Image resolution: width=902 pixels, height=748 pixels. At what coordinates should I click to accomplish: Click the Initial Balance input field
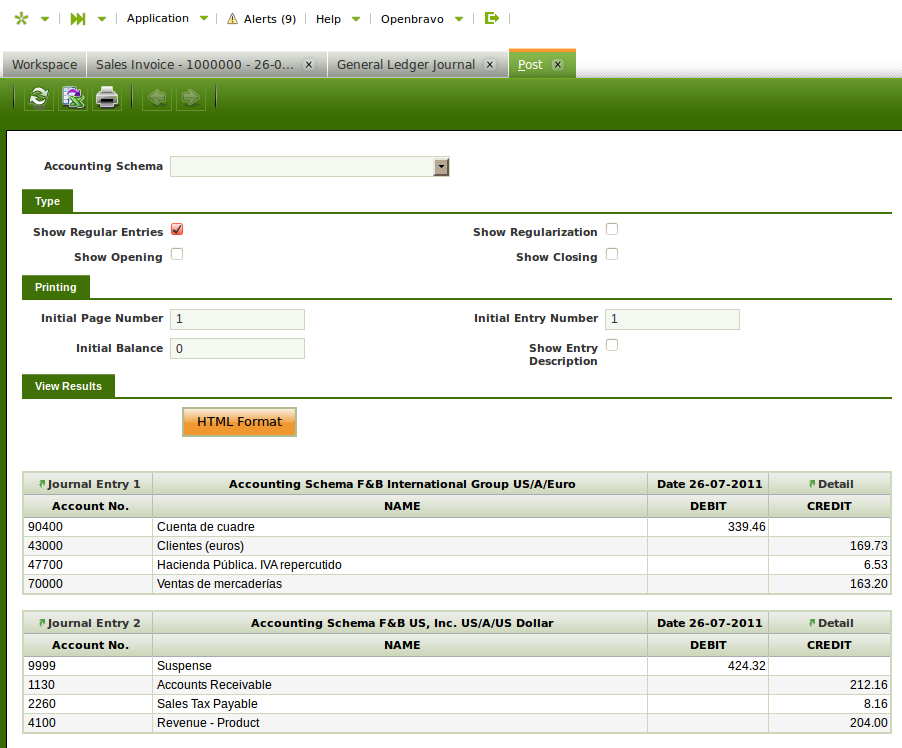click(x=237, y=348)
